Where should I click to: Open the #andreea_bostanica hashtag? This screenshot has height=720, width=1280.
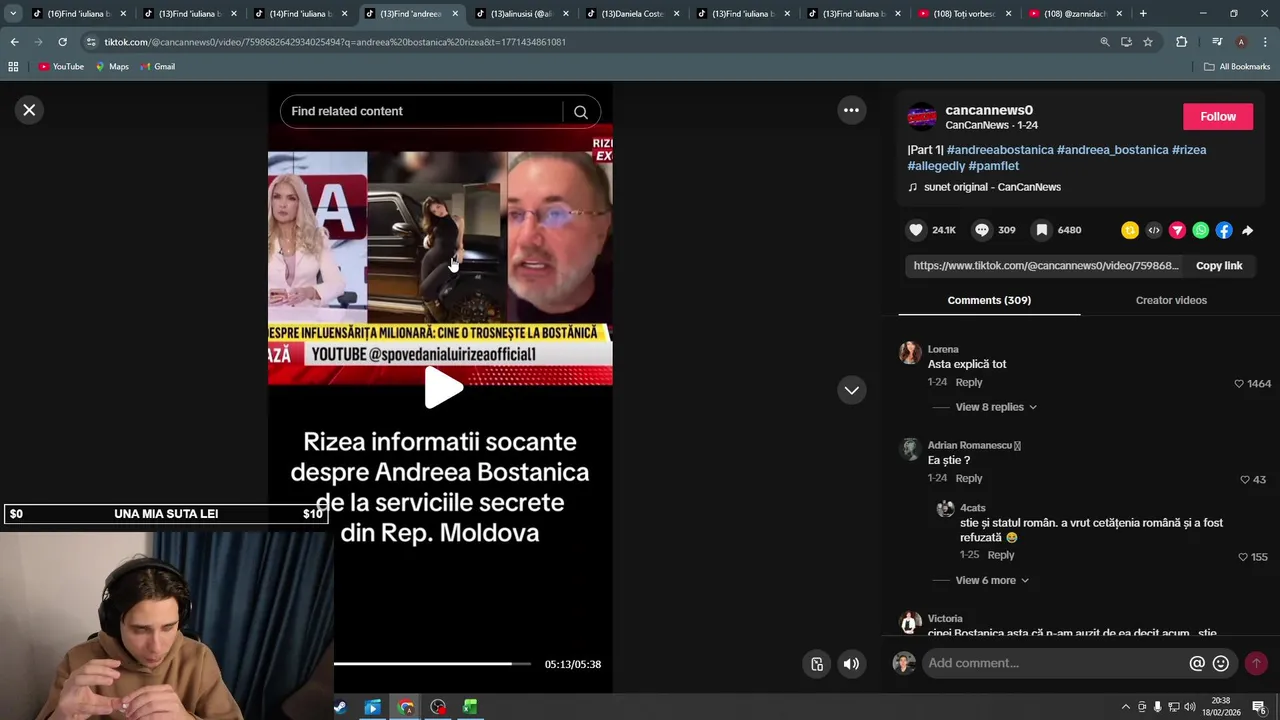tap(1112, 150)
